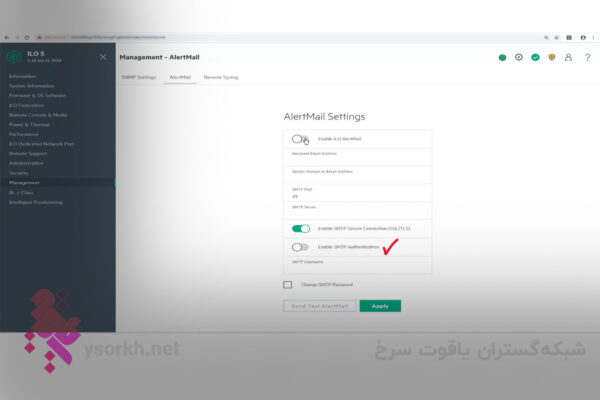Select Security in the sidebar menu
600x400 pixels.
[x=18, y=173]
